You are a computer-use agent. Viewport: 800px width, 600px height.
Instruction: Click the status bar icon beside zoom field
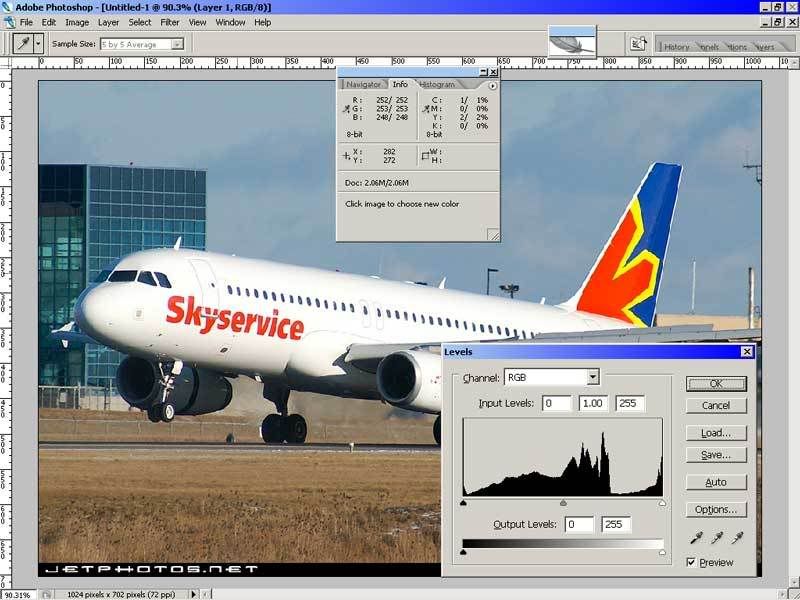pos(46,595)
